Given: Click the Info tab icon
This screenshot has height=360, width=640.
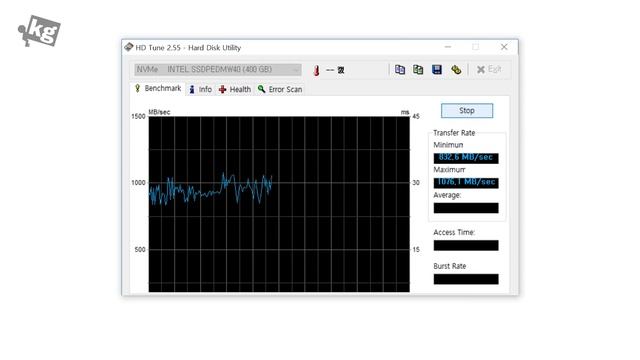Looking at the screenshot, I should (192, 89).
